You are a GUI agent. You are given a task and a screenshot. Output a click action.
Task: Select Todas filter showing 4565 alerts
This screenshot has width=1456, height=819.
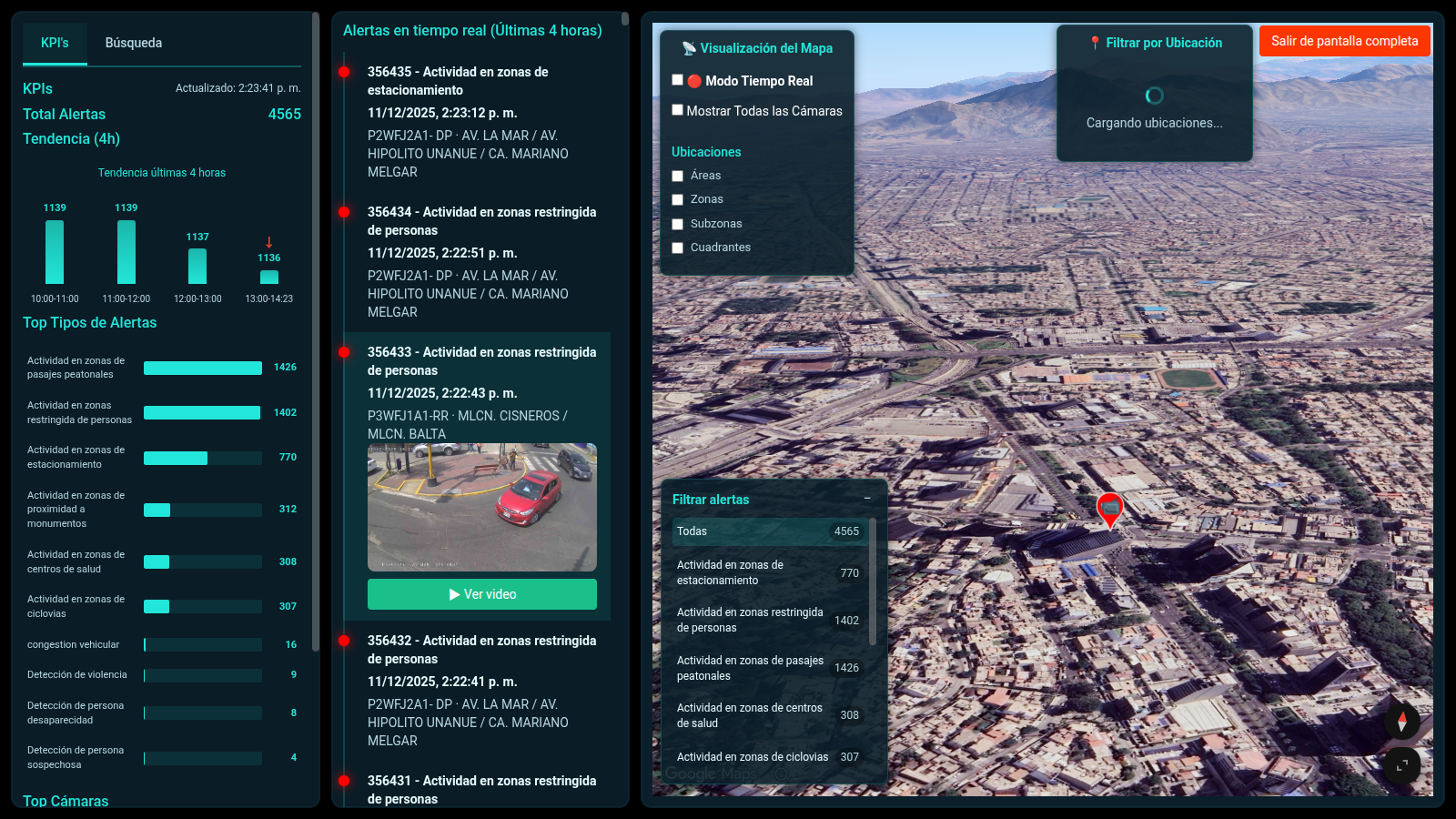[769, 531]
